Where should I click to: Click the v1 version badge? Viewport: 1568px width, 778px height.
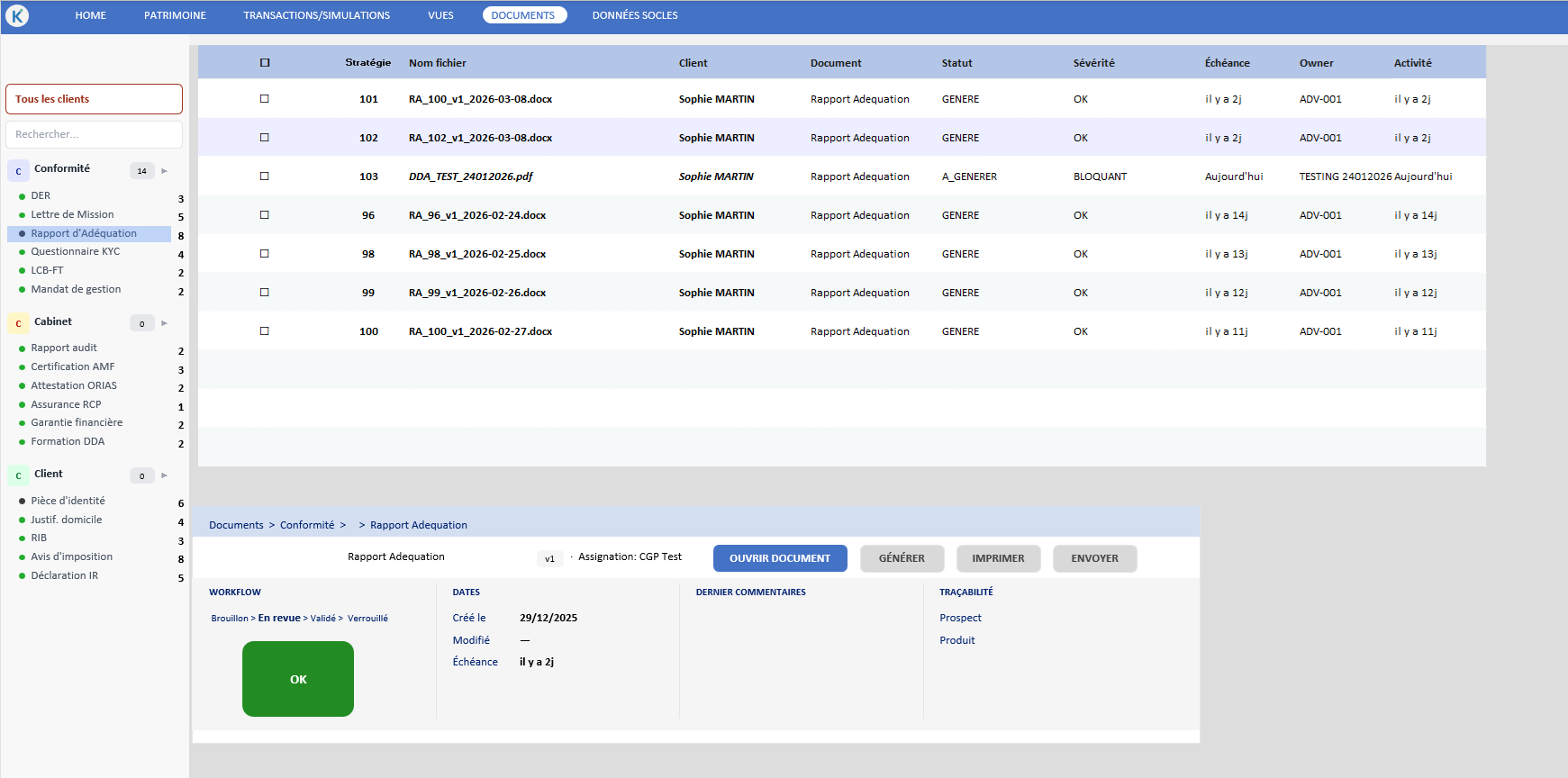pyautogui.click(x=549, y=558)
